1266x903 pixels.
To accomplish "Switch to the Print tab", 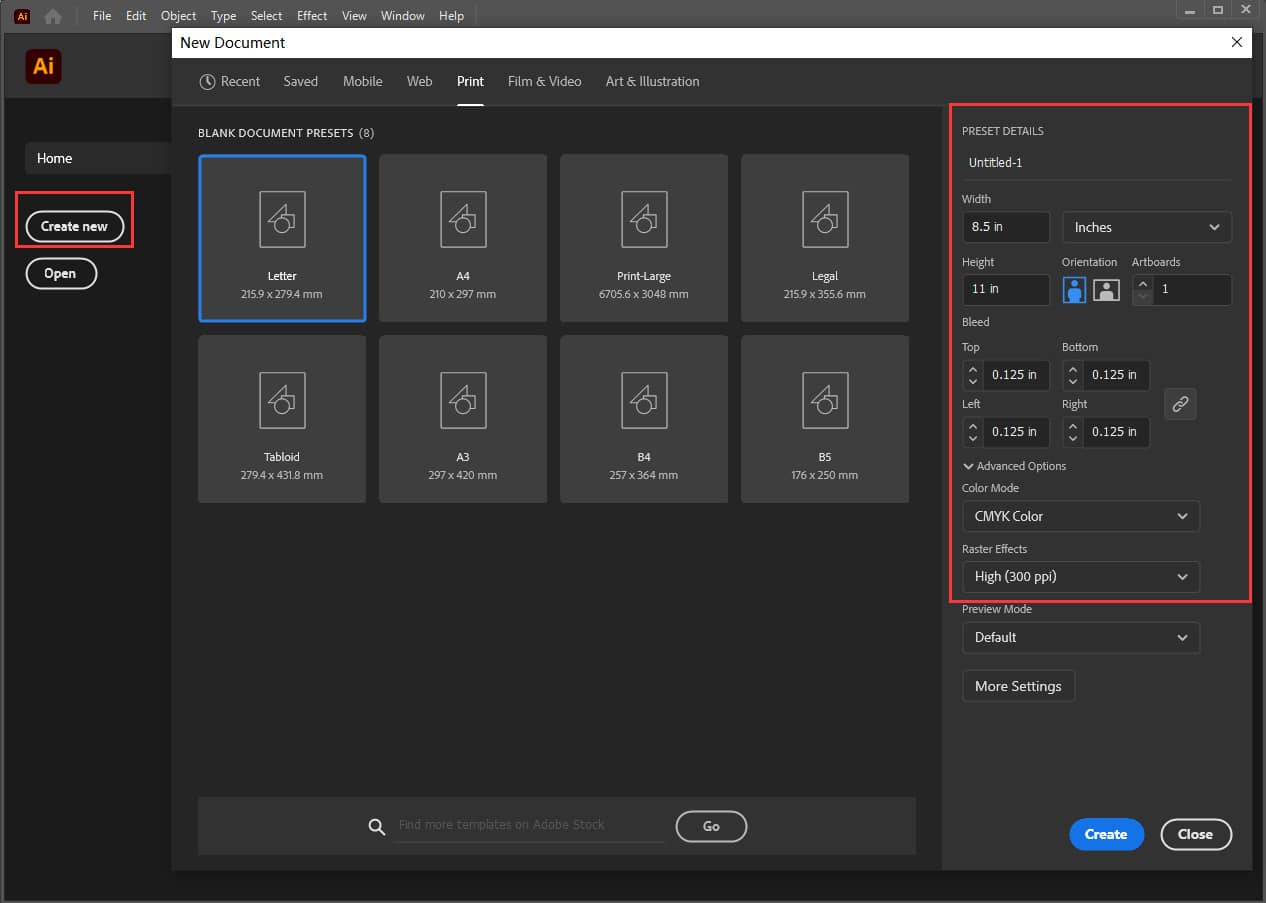I will (470, 82).
